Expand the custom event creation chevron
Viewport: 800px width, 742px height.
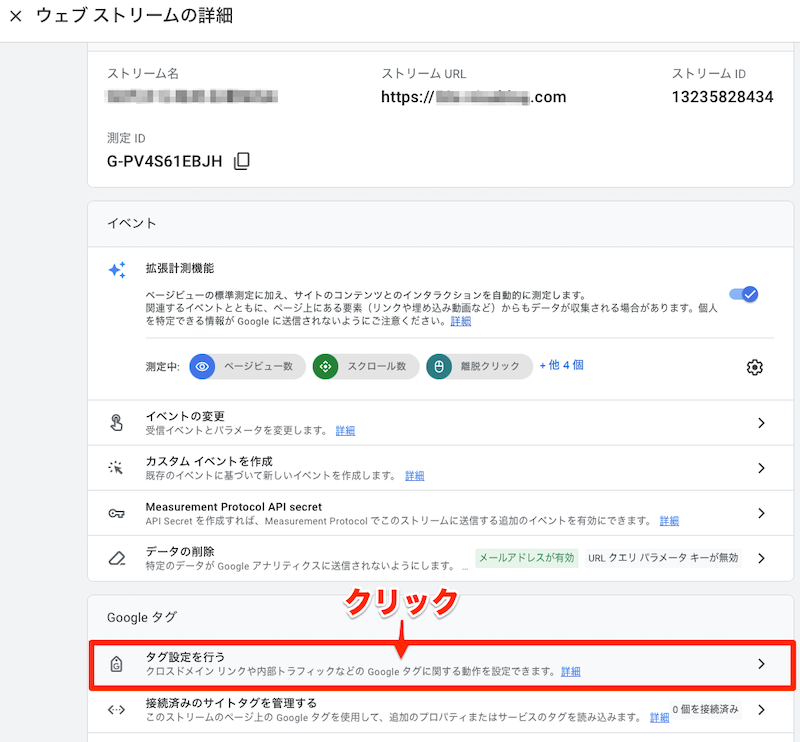pos(761,468)
